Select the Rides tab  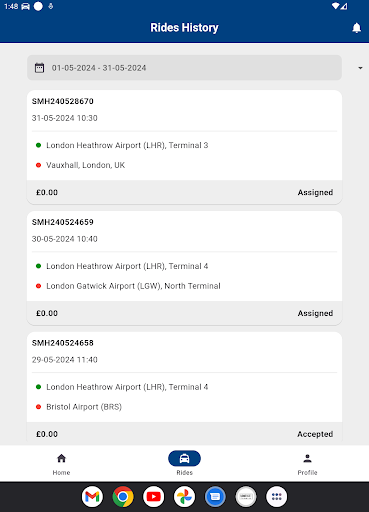(184, 464)
